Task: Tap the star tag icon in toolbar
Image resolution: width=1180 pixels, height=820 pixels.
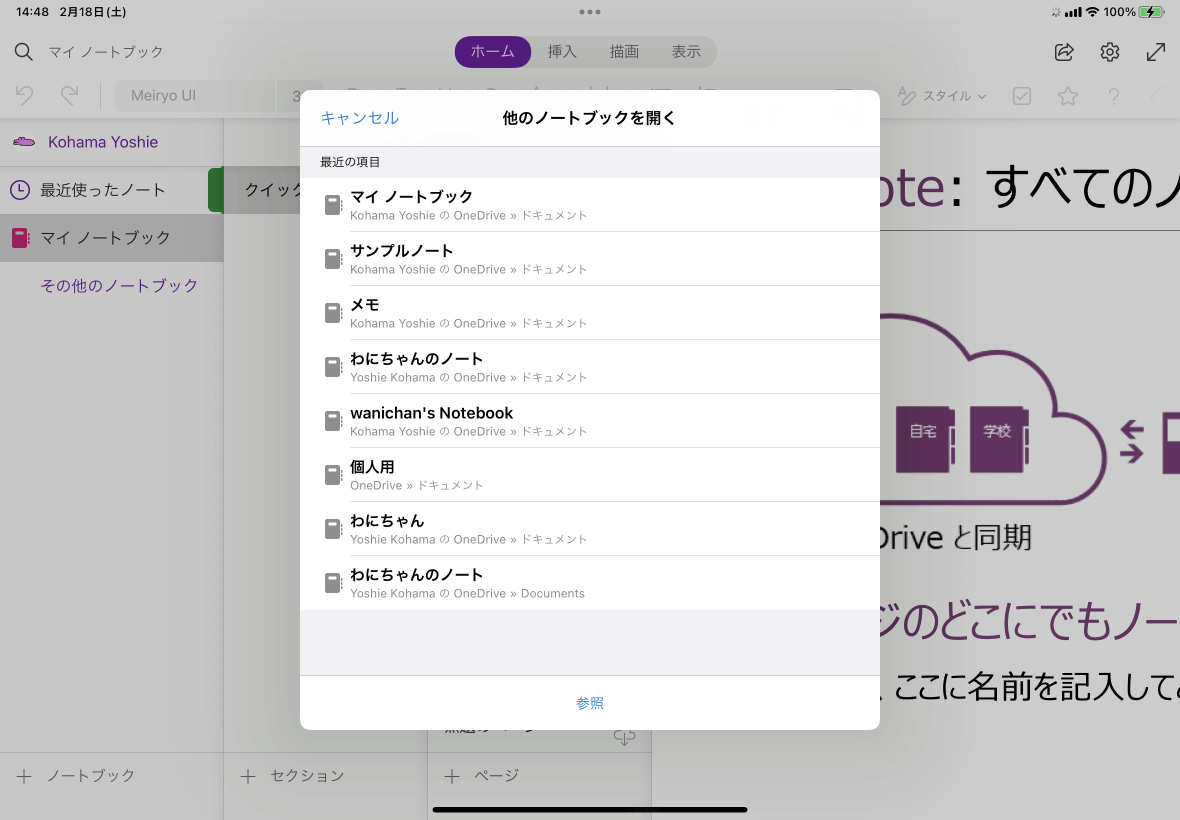Action: click(x=1068, y=96)
